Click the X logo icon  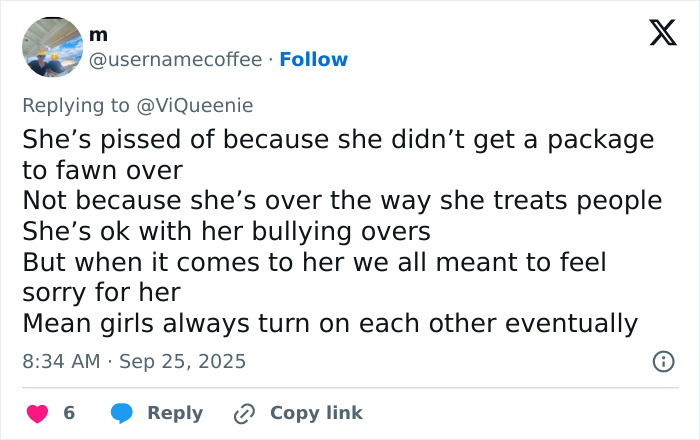(x=655, y=34)
